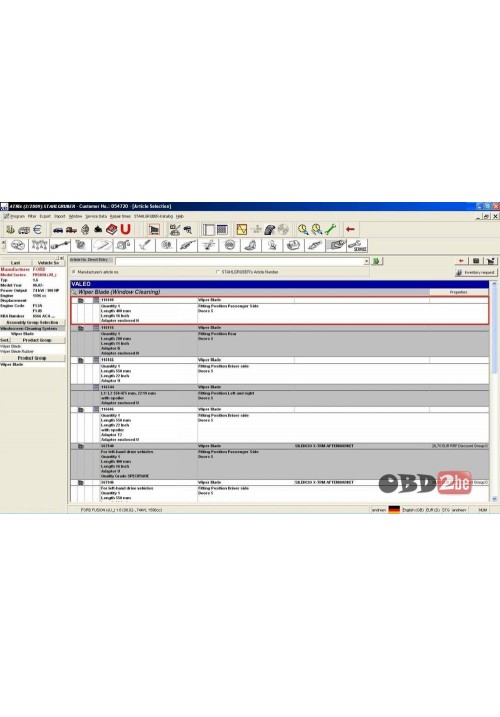Click the article number entry field

239,261
